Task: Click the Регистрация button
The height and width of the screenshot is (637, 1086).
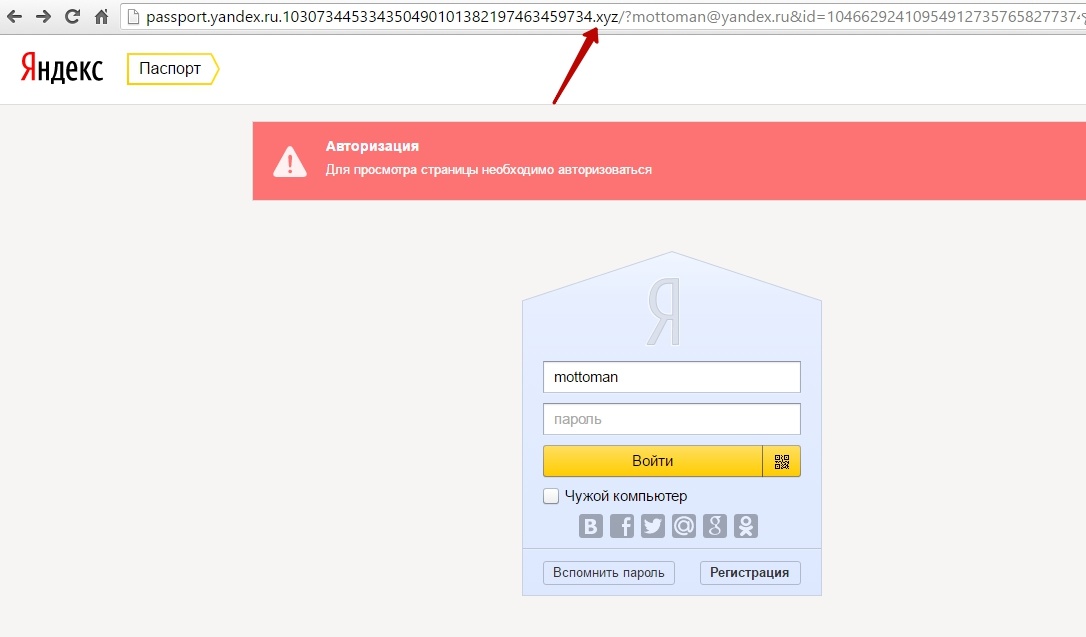Action: click(750, 573)
